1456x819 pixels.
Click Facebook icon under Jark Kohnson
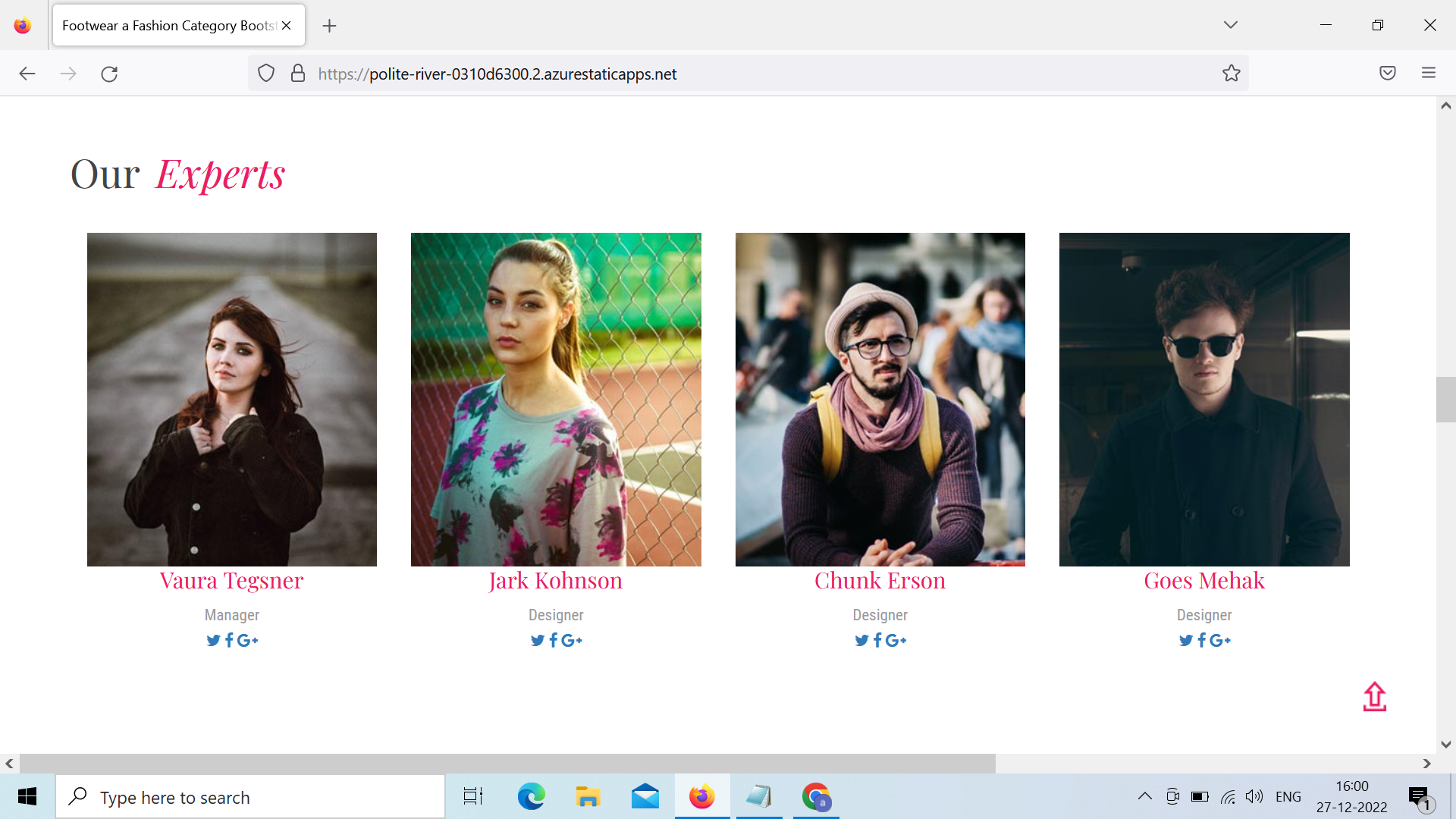pyautogui.click(x=554, y=641)
